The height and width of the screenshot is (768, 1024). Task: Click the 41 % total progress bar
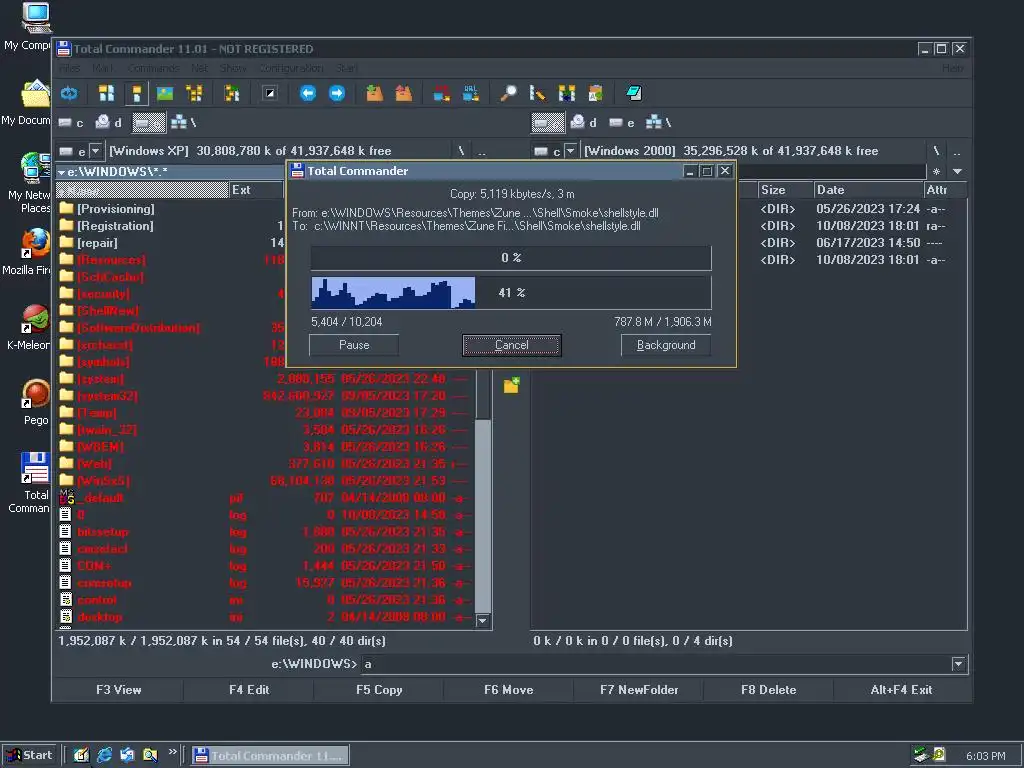pos(511,293)
